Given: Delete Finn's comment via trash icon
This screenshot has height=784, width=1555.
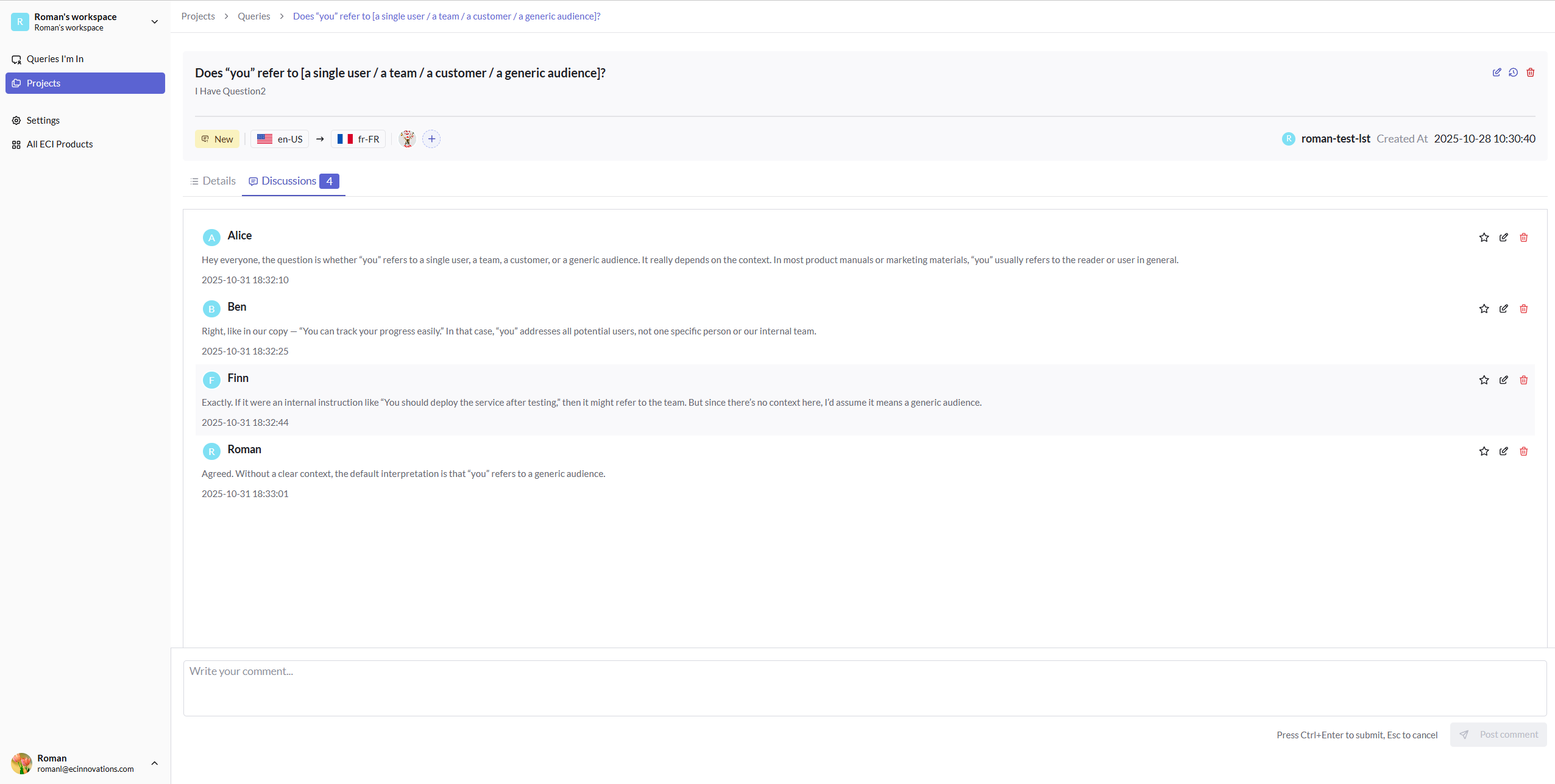Looking at the screenshot, I should tap(1523, 380).
